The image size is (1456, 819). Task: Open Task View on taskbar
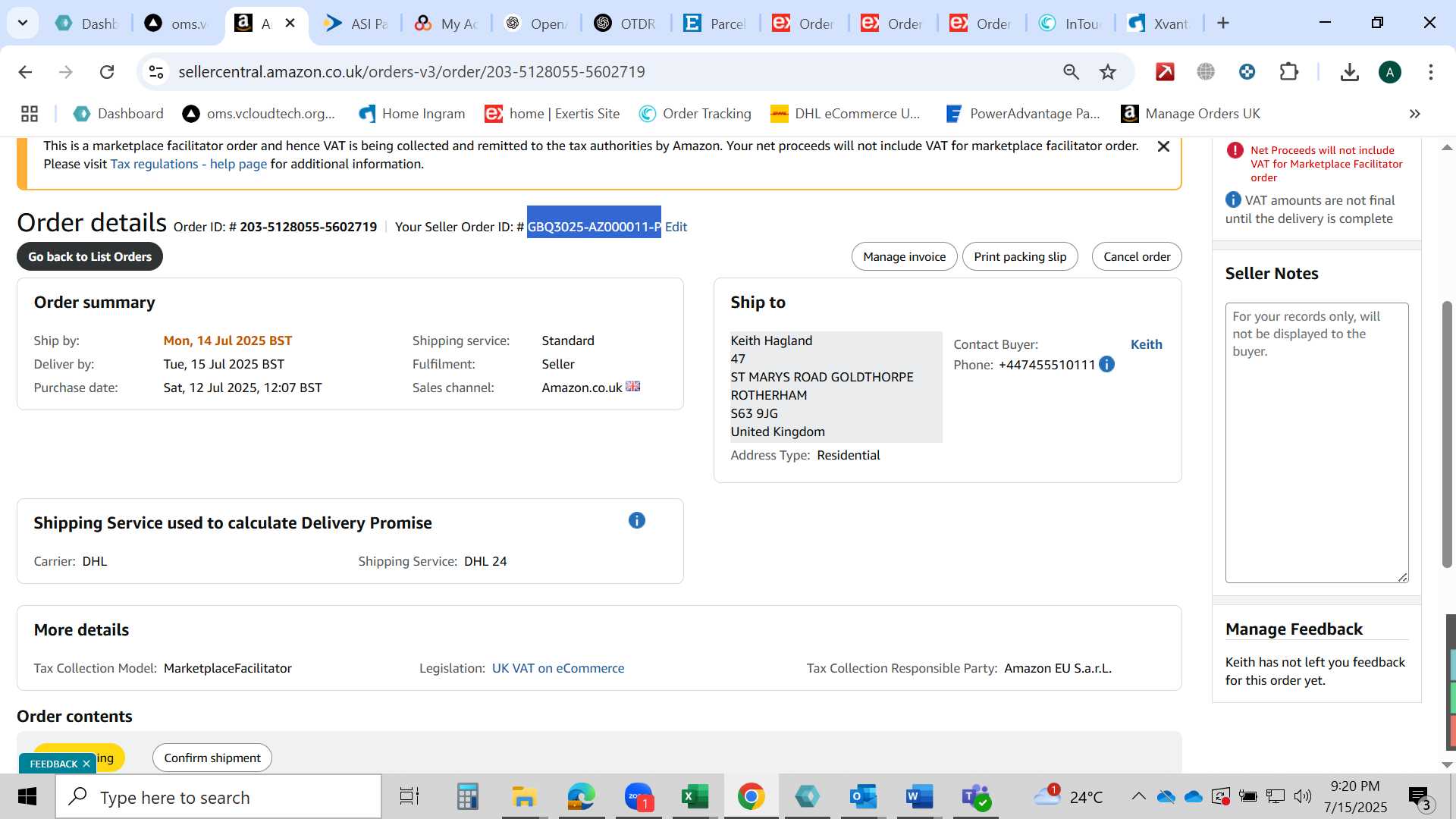click(409, 797)
